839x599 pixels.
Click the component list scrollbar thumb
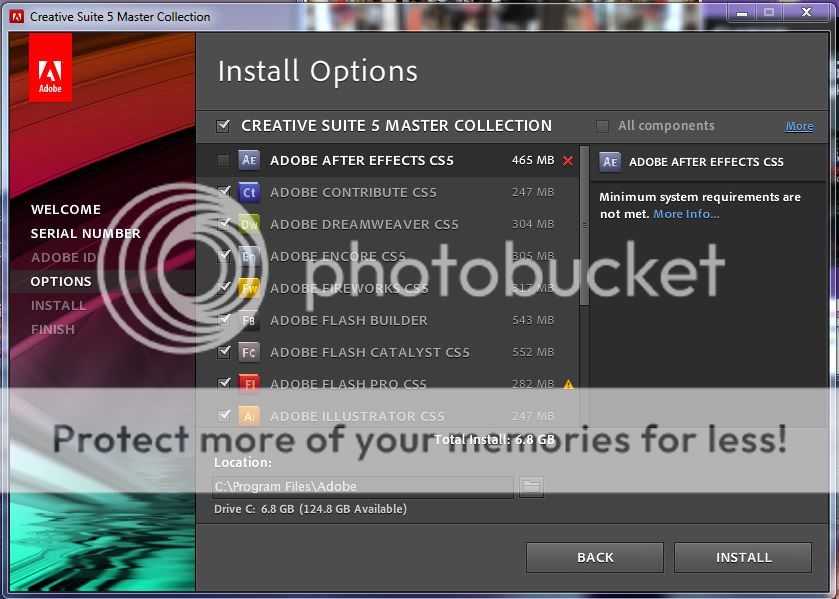tap(584, 226)
